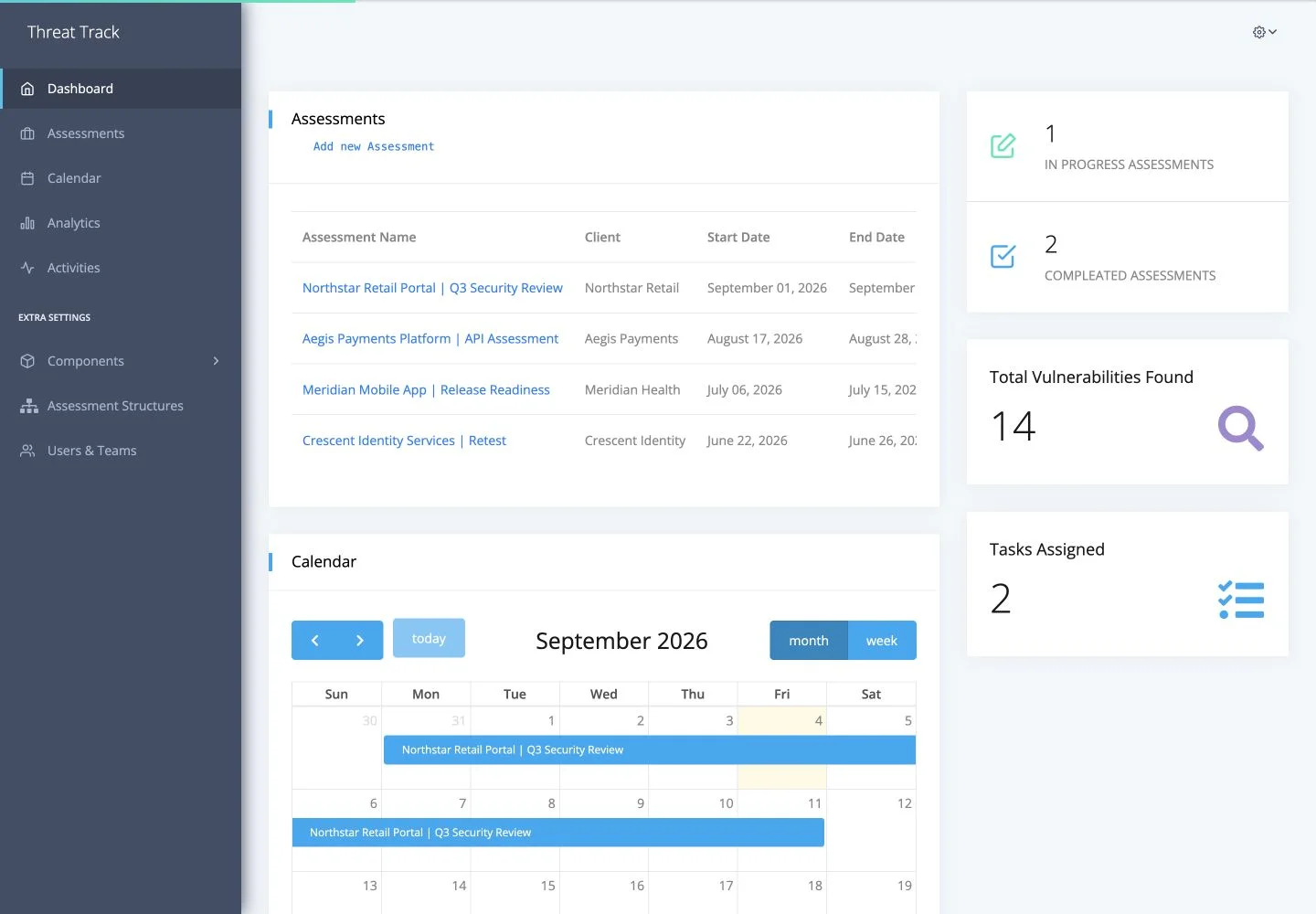Open Northstar Retail Portal Q3 Security Review
This screenshot has height=914, width=1316.
pos(432,288)
